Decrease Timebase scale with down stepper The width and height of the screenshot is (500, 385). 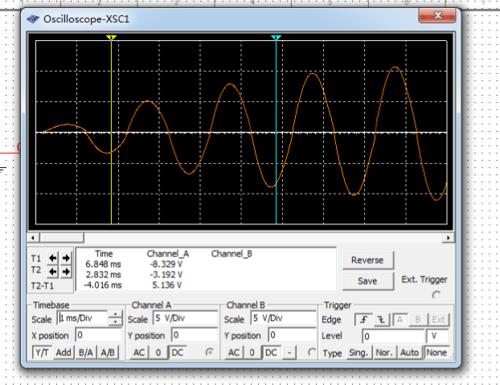[x=115, y=322]
